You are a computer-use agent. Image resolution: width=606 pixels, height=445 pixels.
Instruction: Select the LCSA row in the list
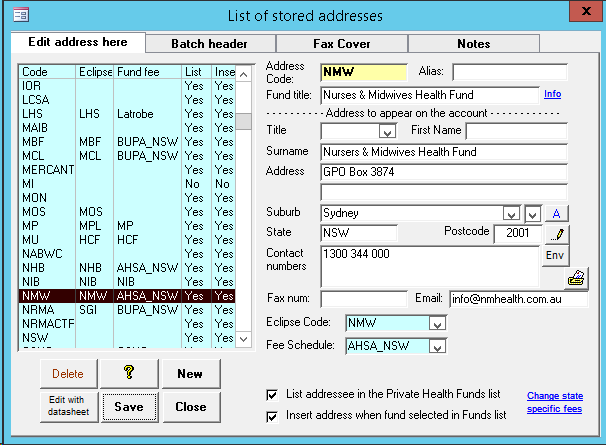[x=127, y=100]
